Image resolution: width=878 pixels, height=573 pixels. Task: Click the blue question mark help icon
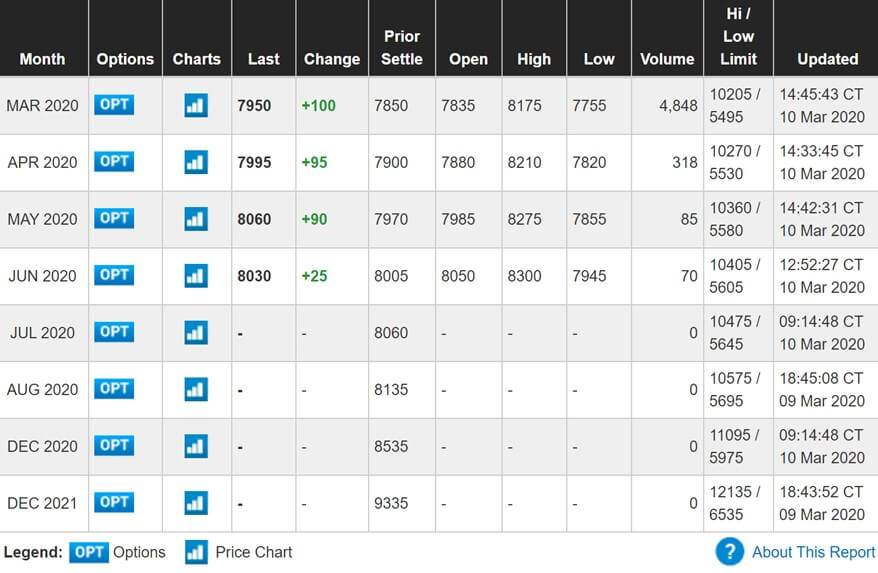(730, 552)
